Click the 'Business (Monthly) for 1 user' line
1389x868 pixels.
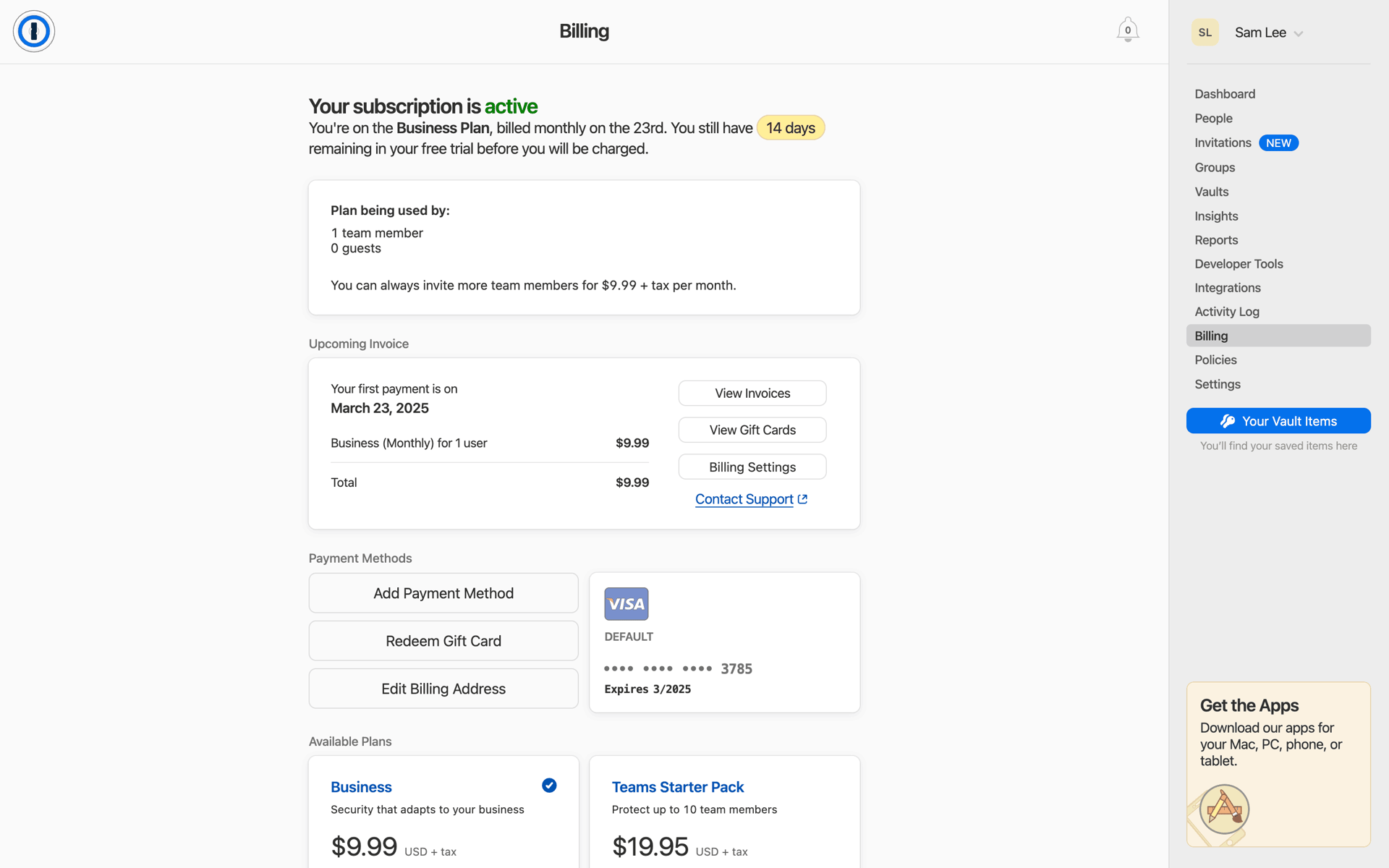click(x=409, y=443)
